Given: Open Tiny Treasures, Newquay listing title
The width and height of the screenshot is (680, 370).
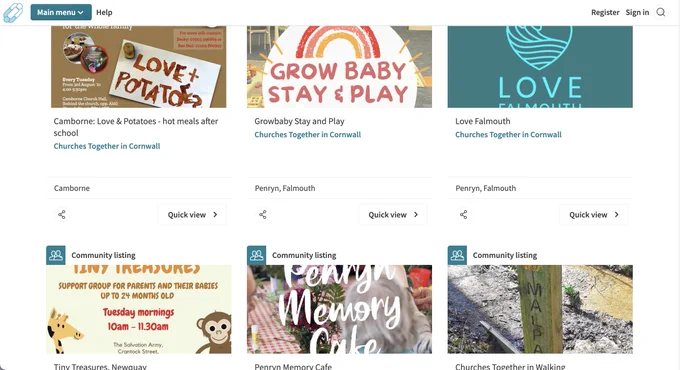Looking at the screenshot, I should (100, 367).
